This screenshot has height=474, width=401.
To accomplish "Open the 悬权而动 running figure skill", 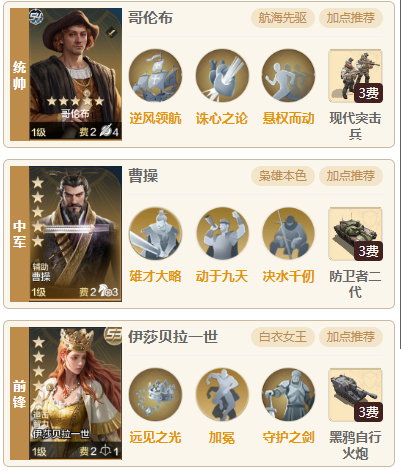I will [x=288, y=75].
